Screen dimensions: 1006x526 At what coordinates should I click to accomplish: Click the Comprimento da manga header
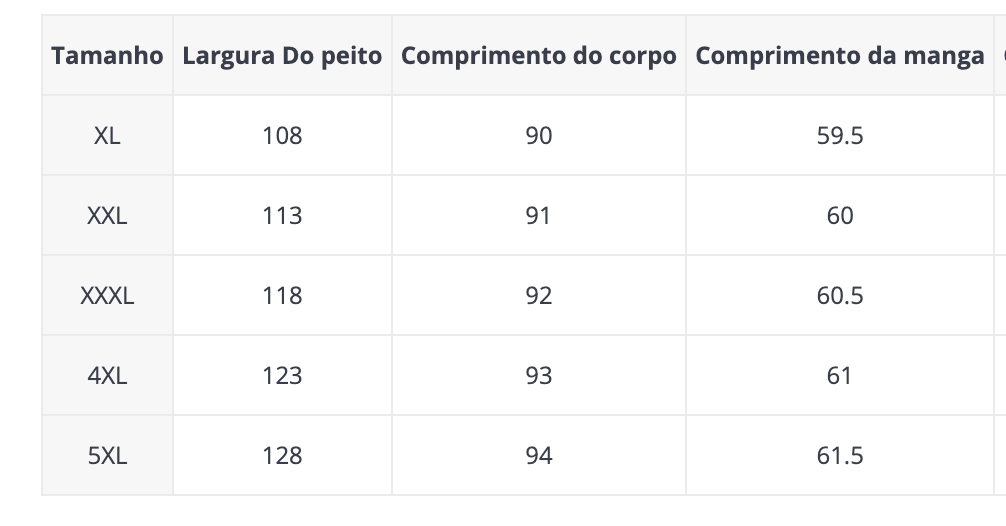click(x=840, y=56)
